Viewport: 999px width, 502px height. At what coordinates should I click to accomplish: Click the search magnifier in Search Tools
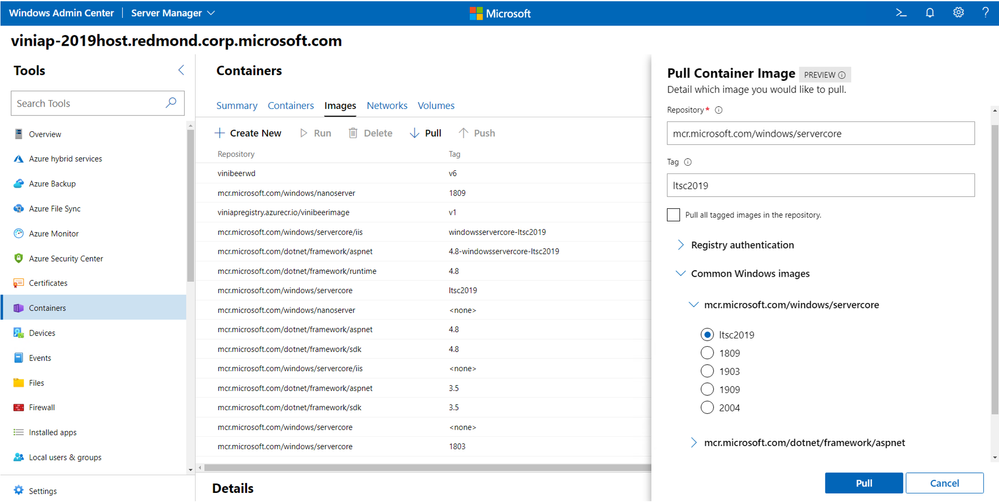[171, 103]
